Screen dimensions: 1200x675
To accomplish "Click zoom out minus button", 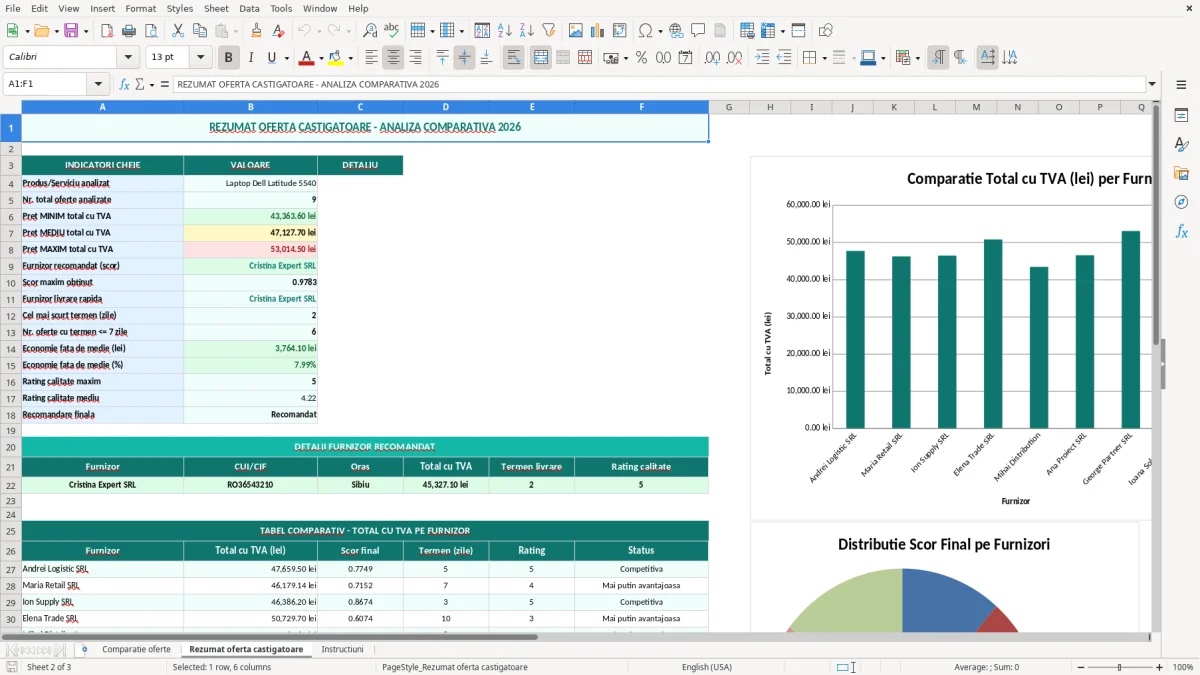I will (x=1080, y=667).
